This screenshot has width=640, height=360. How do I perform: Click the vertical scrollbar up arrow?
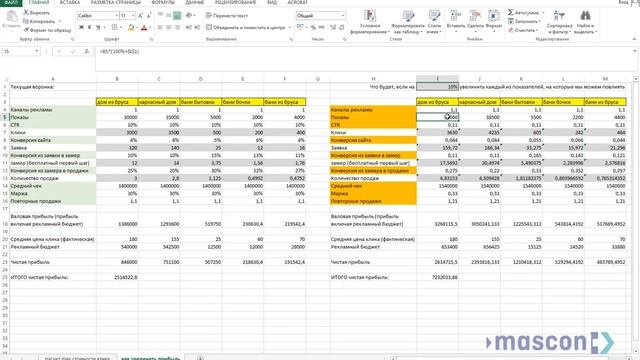pyautogui.click(x=636, y=79)
